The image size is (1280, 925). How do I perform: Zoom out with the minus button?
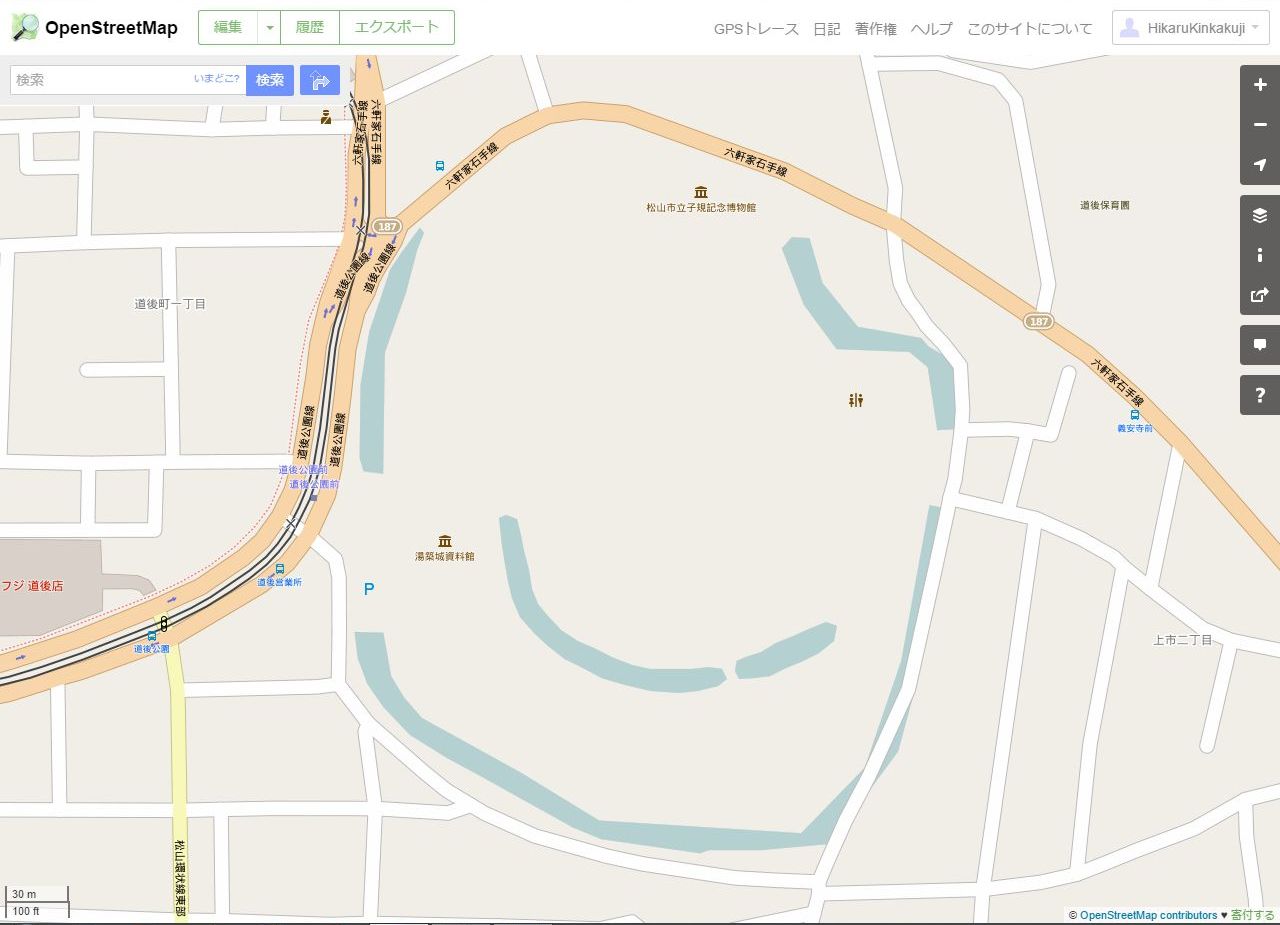1260,125
